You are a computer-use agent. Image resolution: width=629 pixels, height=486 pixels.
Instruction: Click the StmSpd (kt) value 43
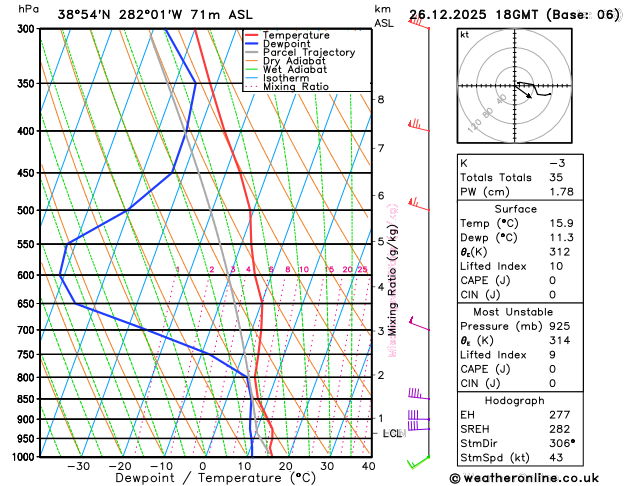pos(556,458)
